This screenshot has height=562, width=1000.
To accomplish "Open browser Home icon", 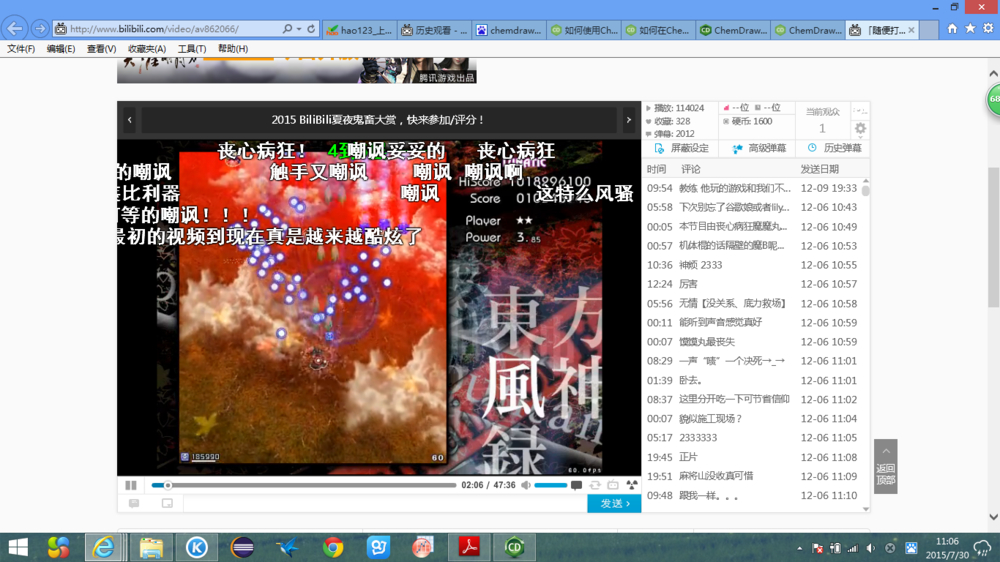I will point(952,29).
